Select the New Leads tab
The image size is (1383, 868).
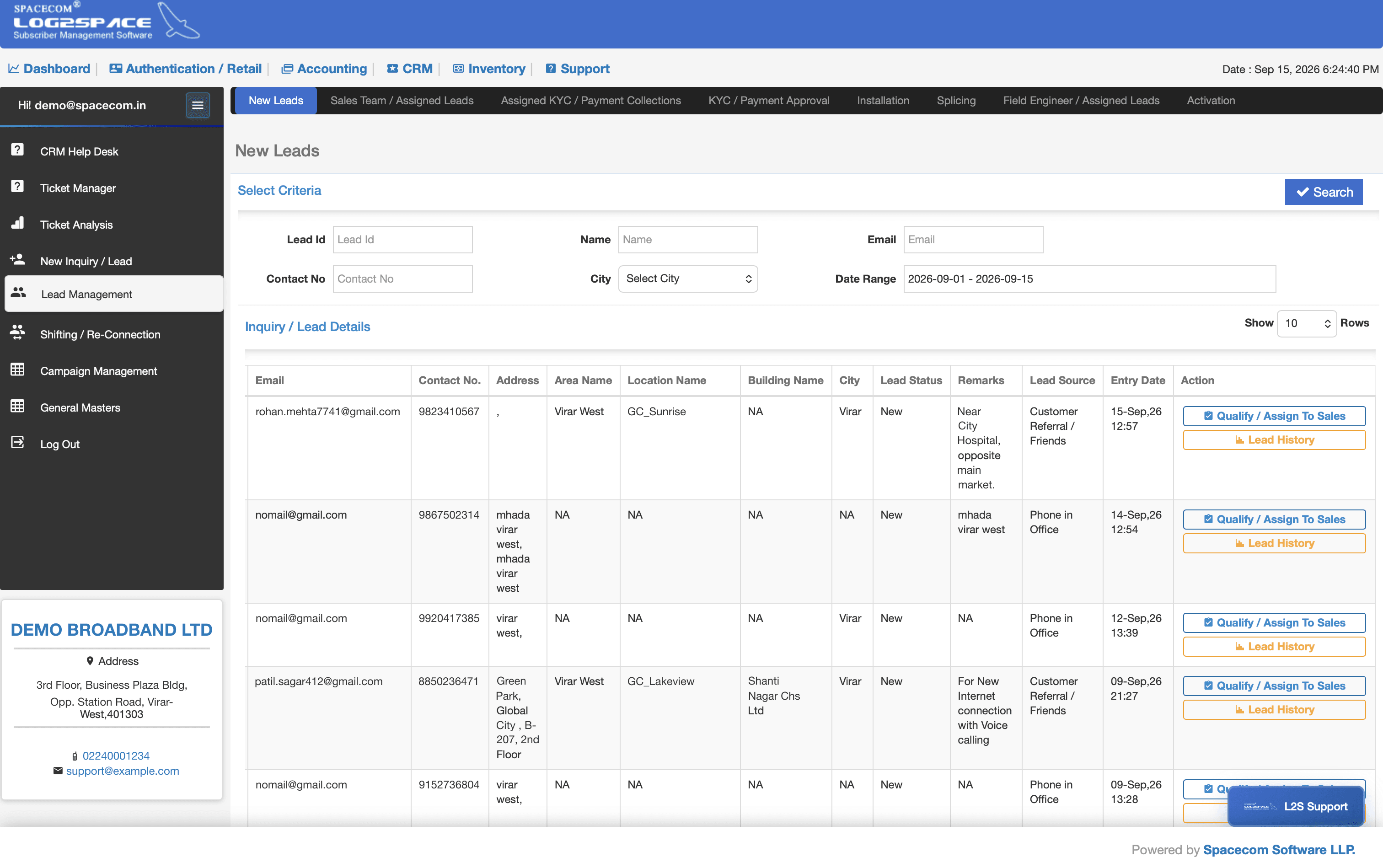point(276,101)
